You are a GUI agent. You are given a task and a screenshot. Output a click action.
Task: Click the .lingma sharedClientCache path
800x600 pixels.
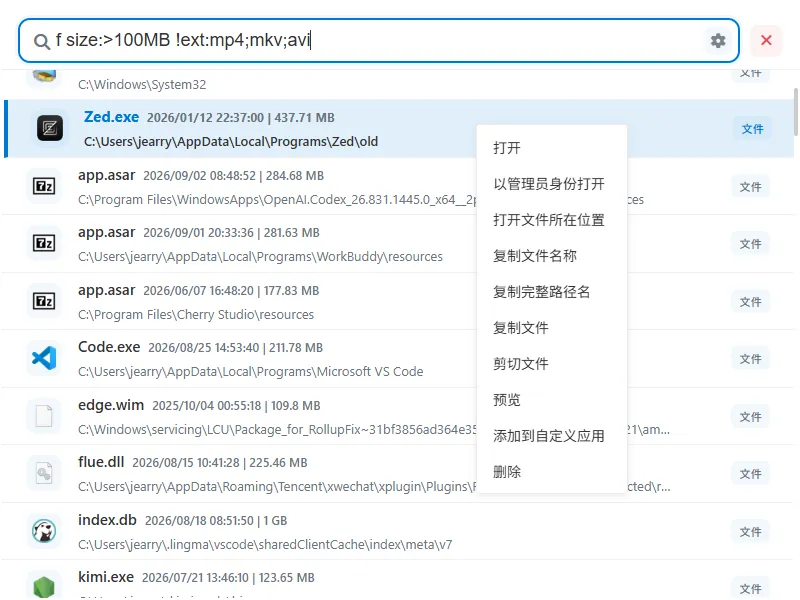coord(265,544)
